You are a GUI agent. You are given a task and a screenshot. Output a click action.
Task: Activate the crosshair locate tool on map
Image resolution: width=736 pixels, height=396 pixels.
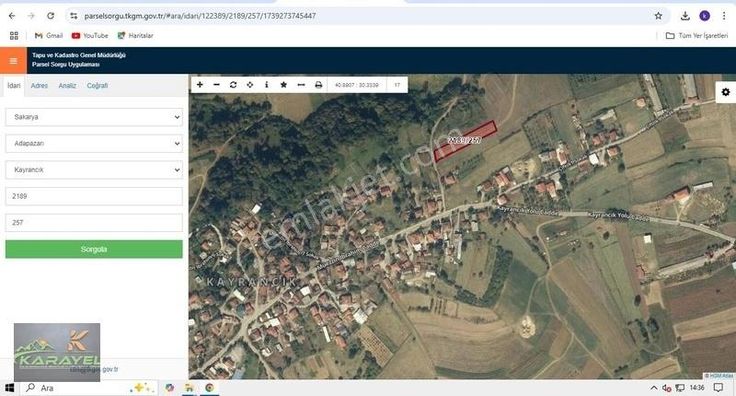250,85
